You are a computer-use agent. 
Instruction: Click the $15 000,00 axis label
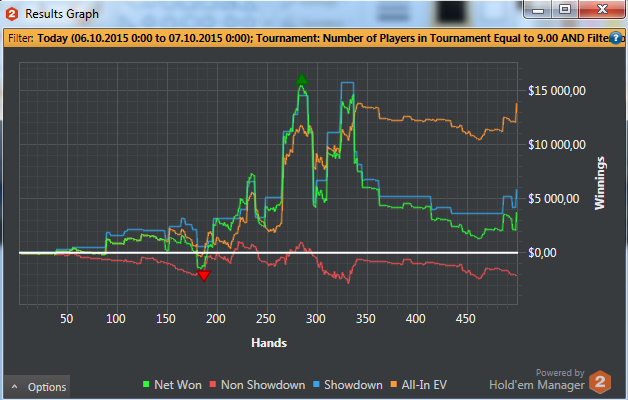pyautogui.click(x=557, y=90)
